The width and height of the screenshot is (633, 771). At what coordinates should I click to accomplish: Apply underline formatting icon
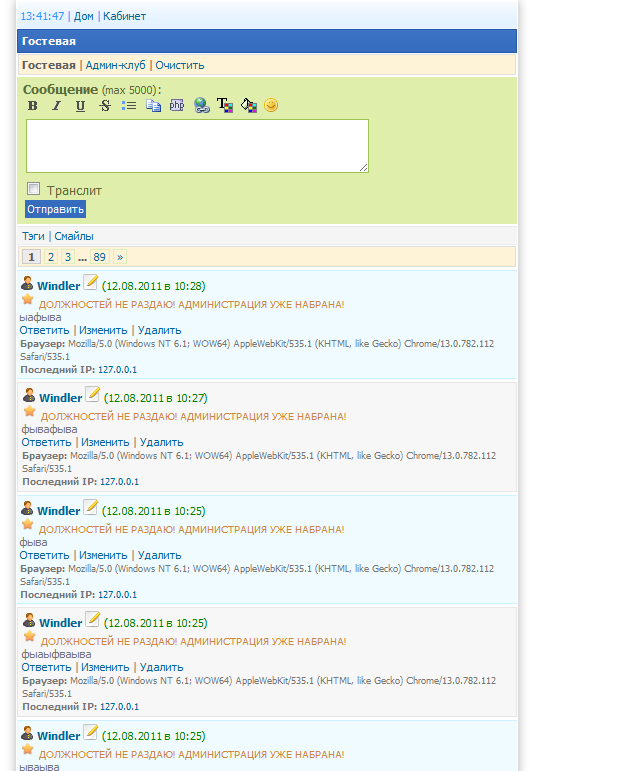80,106
